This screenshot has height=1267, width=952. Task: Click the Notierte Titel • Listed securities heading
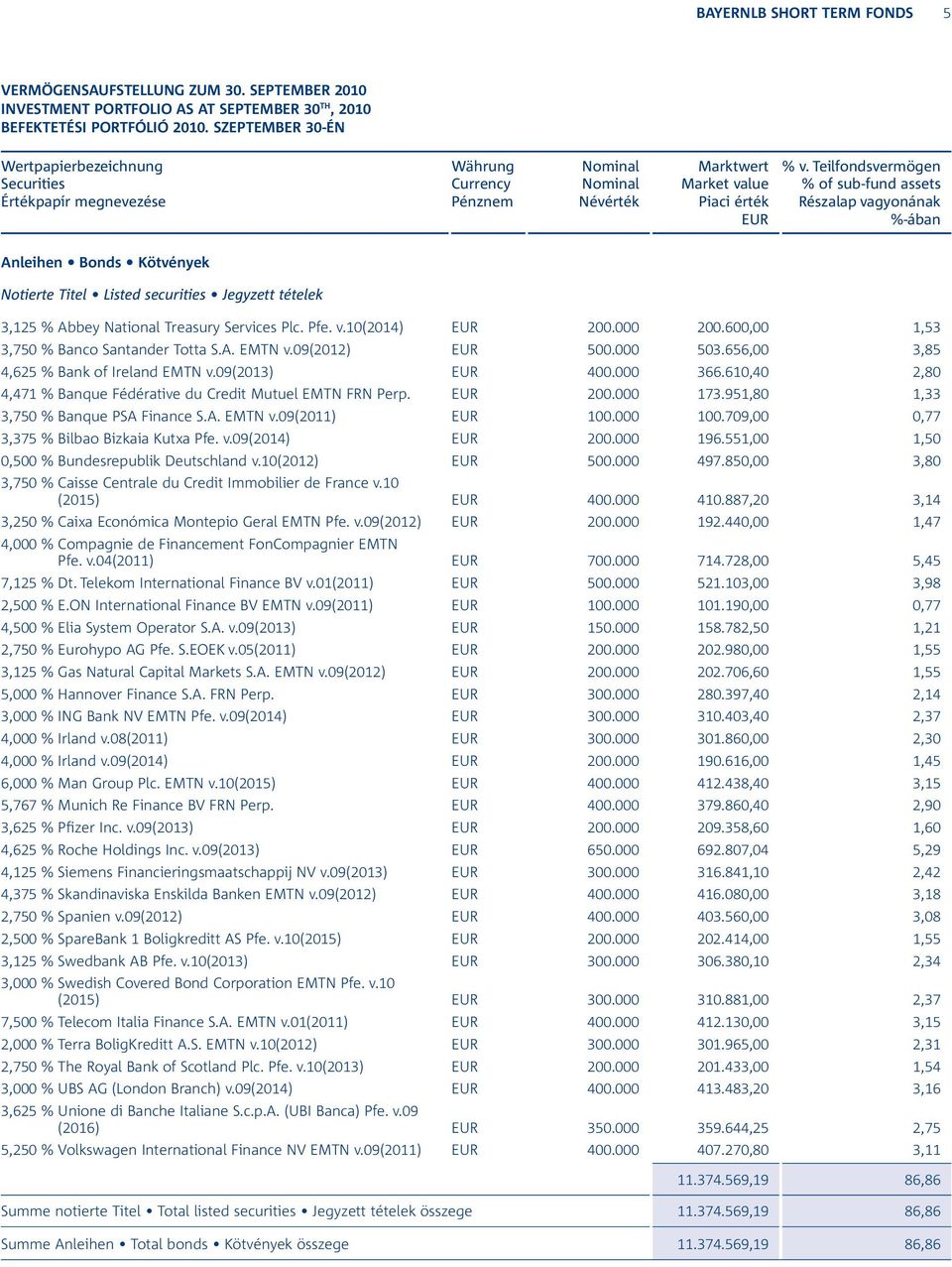162,295
